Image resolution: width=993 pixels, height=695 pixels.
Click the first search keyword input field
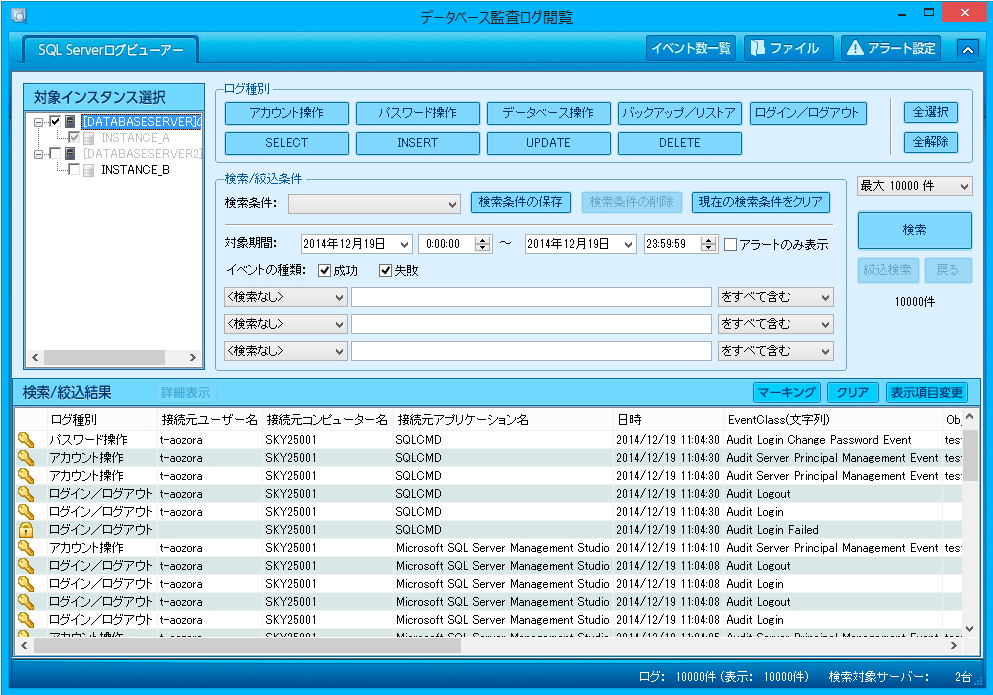[531, 297]
